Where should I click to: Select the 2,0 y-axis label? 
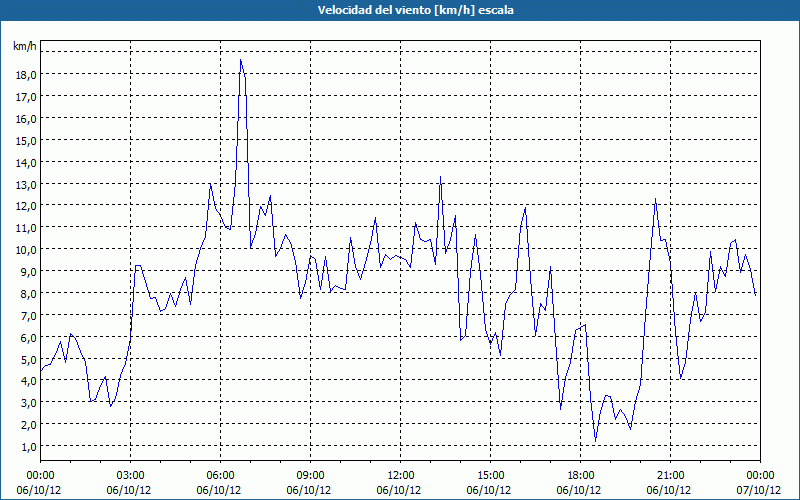tap(29, 425)
